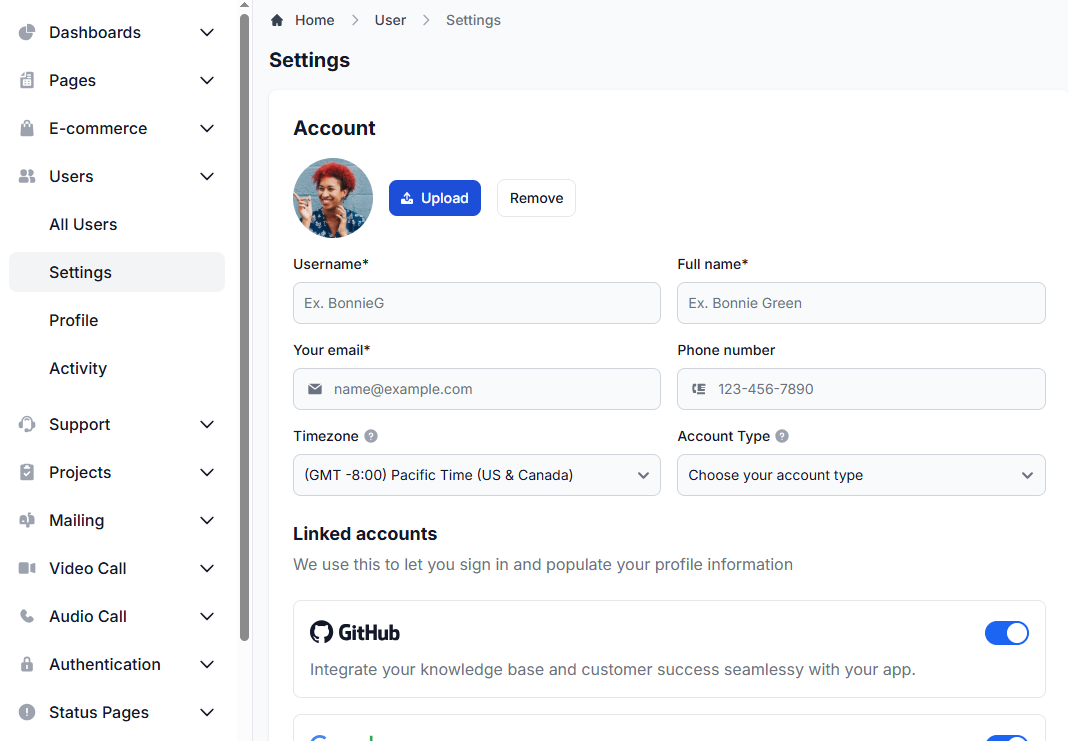Toggle the GitHub linked account switch off
The height and width of the screenshot is (741, 1068).
[1007, 633]
